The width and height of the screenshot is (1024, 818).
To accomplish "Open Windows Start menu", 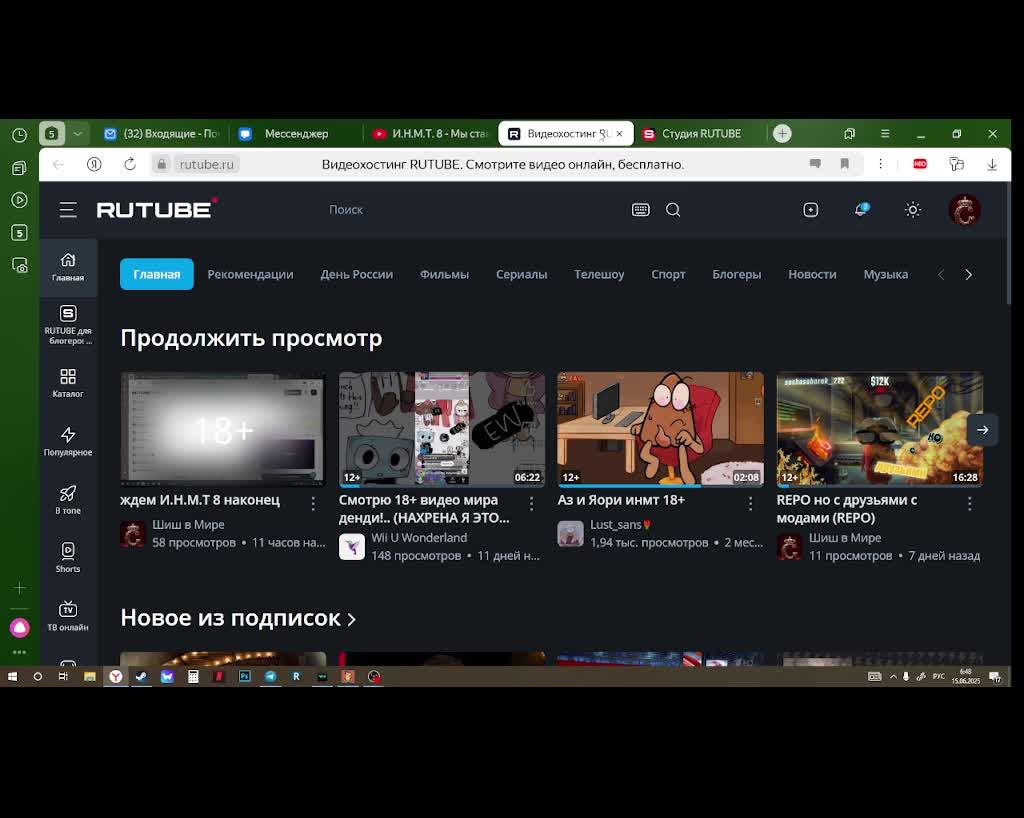I will 12,676.
